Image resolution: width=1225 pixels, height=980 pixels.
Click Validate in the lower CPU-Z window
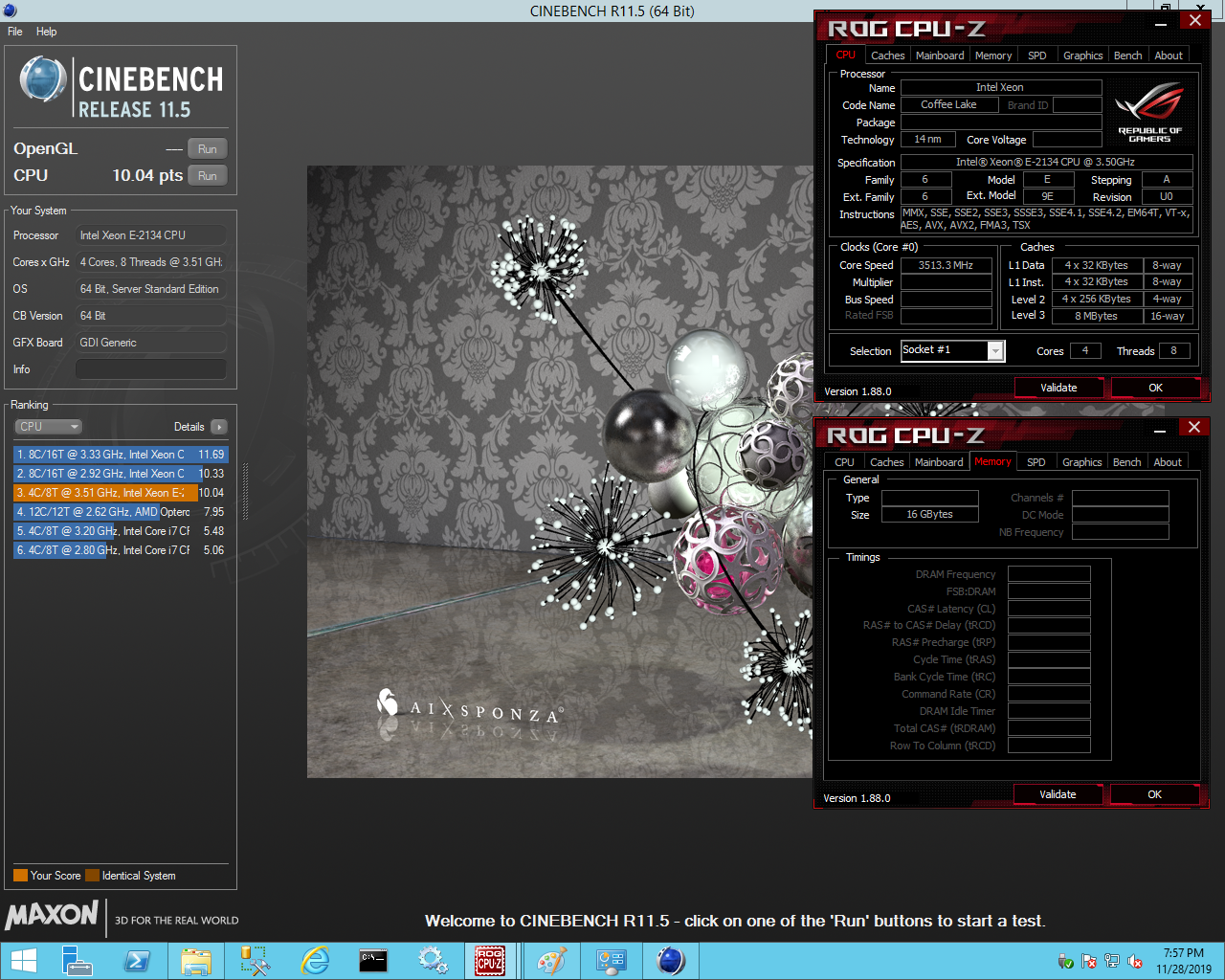(x=1058, y=794)
